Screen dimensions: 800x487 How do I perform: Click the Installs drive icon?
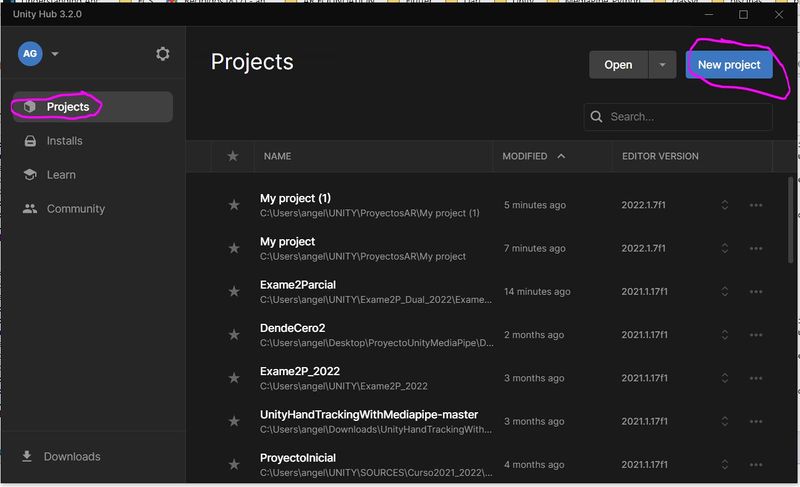pos(30,141)
